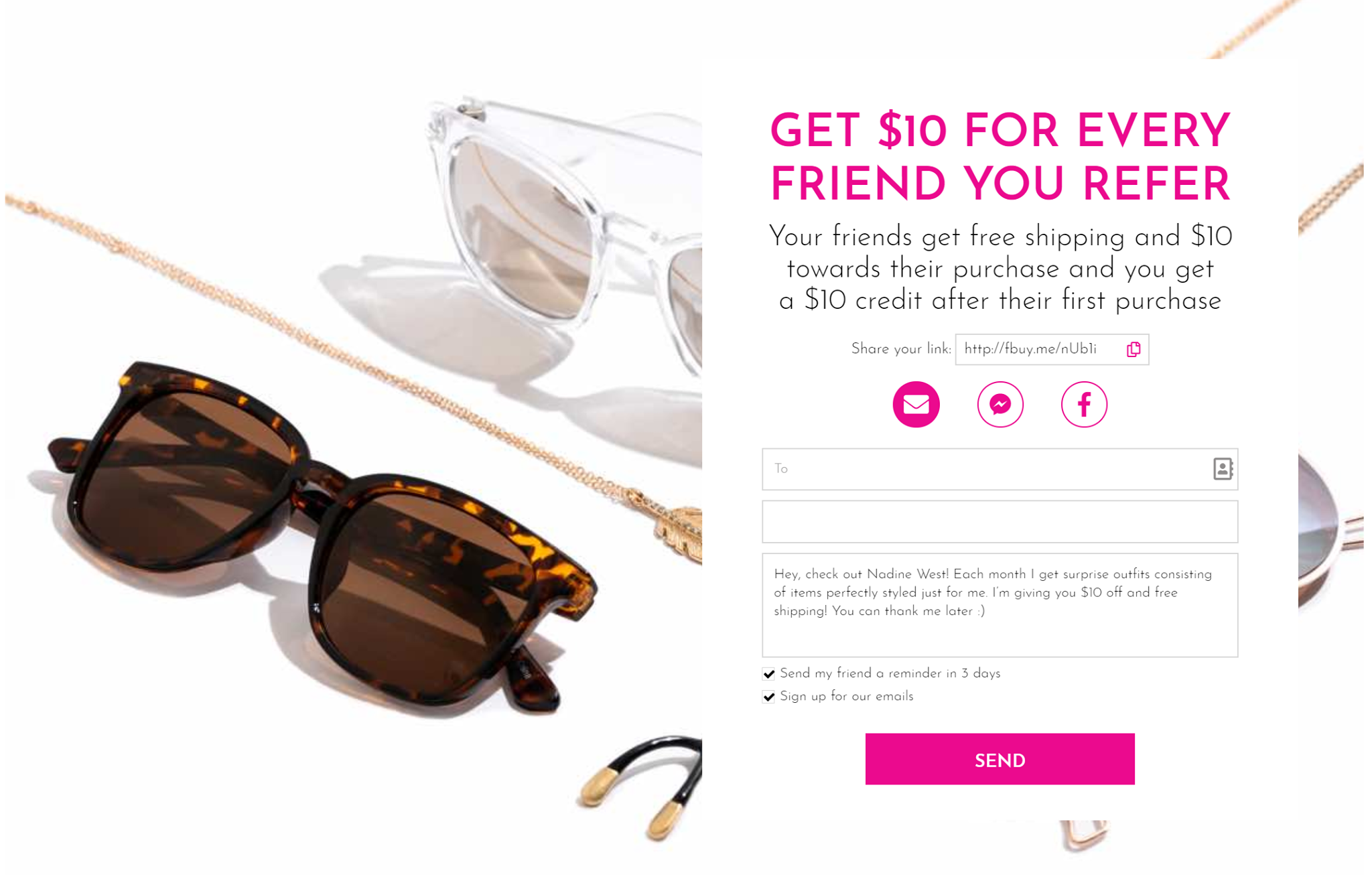Copy the referral link with clipboard icon

click(1133, 349)
